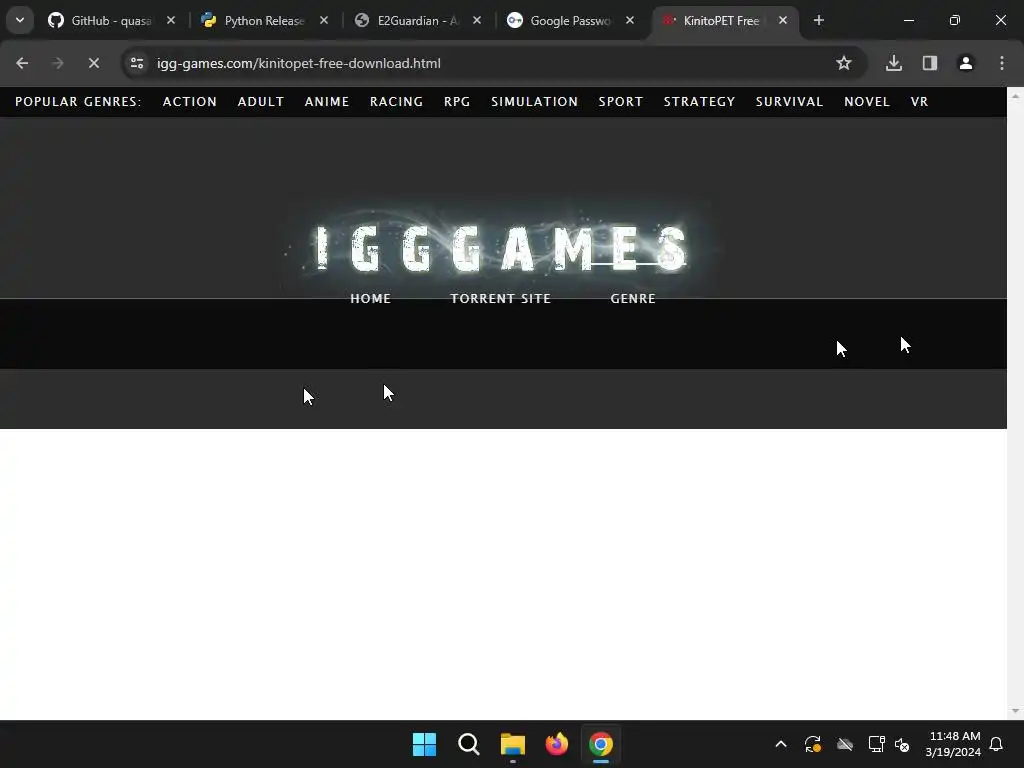Launch Firefox from the taskbar
The image size is (1024, 768).
[x=557, y=744]
